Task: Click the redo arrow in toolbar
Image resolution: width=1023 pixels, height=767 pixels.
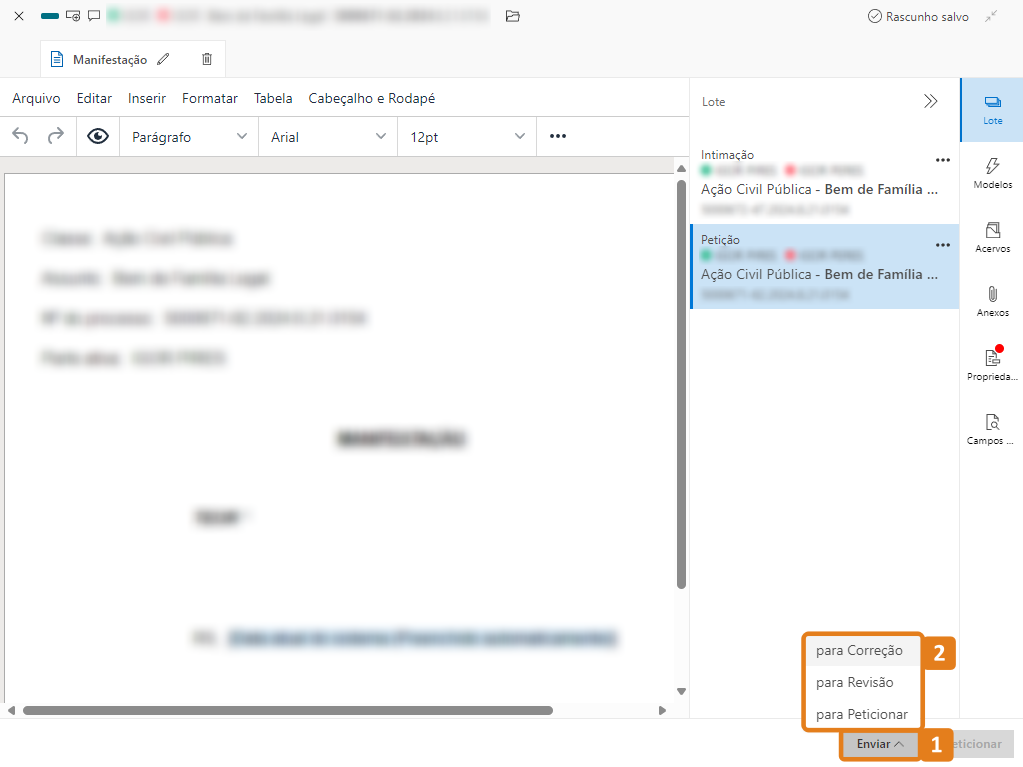Action: [x=56, y=136]
